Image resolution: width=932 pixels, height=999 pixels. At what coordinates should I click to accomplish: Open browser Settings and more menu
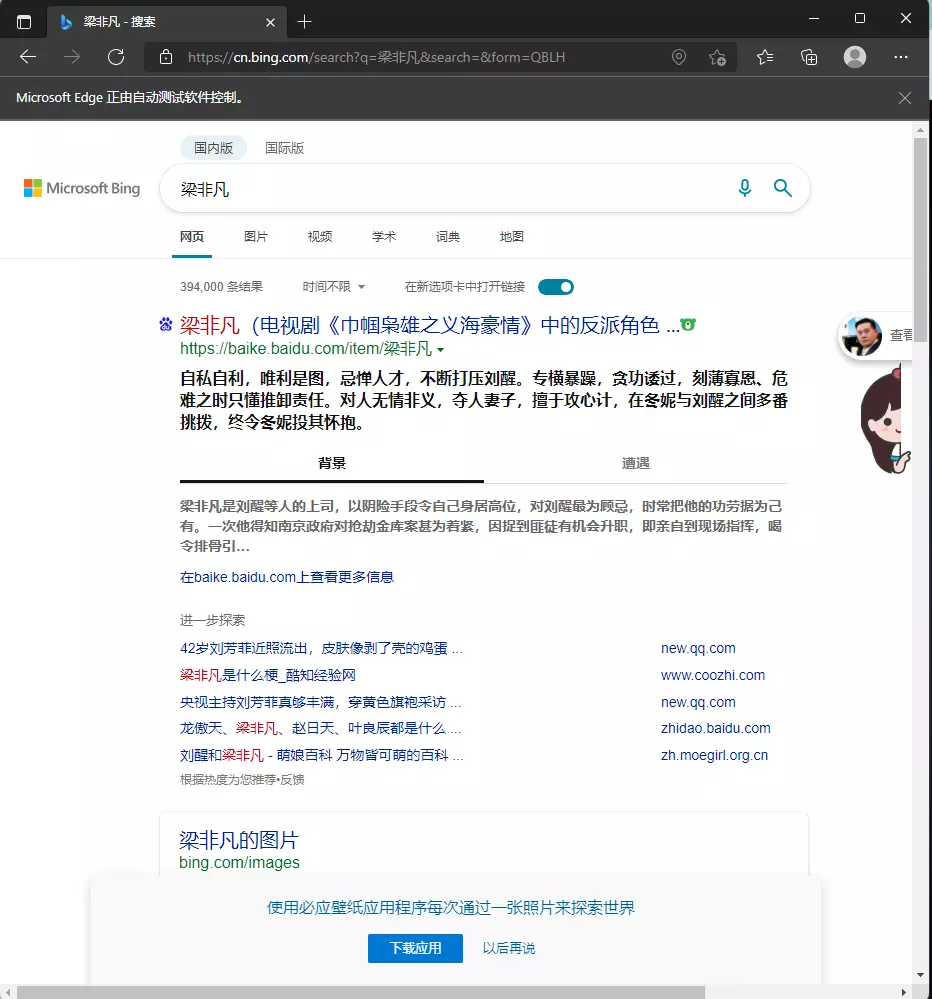click(x=901, y=57)
